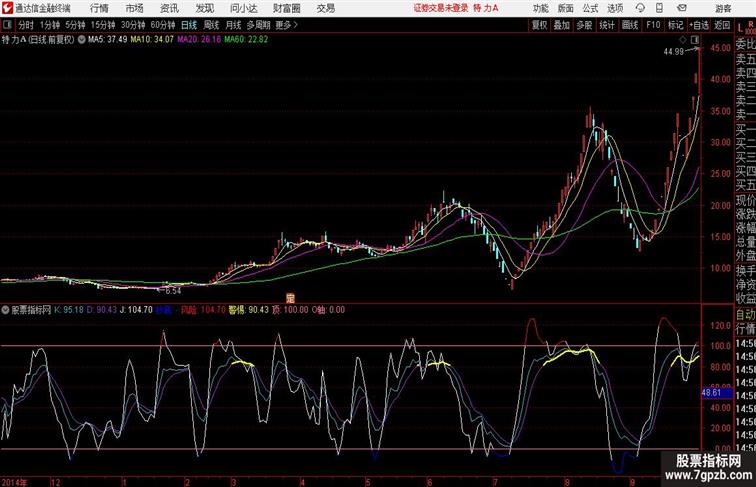Switch to the 5分钟 period tab
Viewport: 756px width, 487px height.
click(x=75, y=25)
